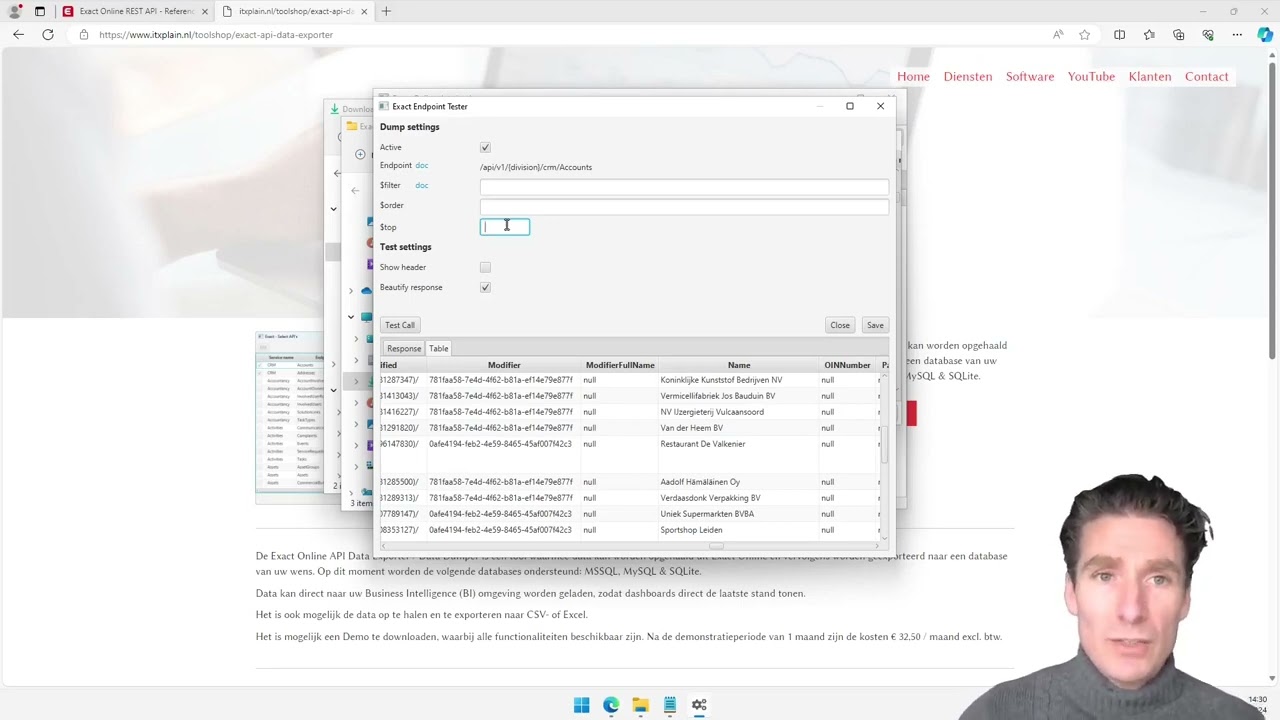
Task: Run the Test Call button
Action: [x=400, y=325]
